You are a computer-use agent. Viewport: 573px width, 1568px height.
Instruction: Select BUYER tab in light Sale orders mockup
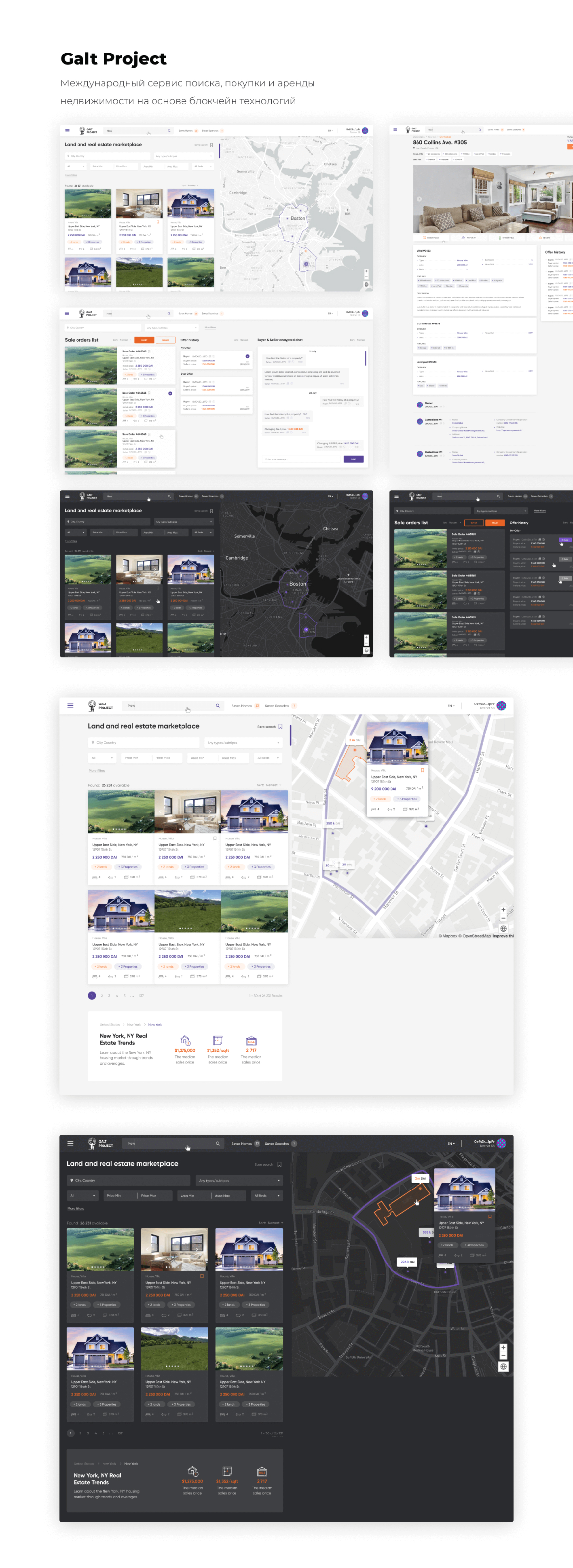[144, 340]
